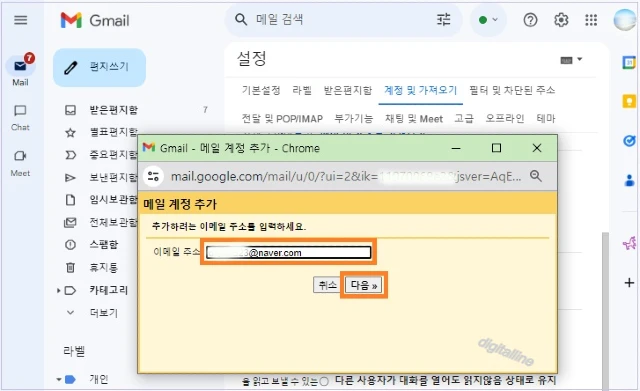The image size is (640, 391).
Task: Minimize the 메일 계정 추가 popup window
Action: coord(456,148)
